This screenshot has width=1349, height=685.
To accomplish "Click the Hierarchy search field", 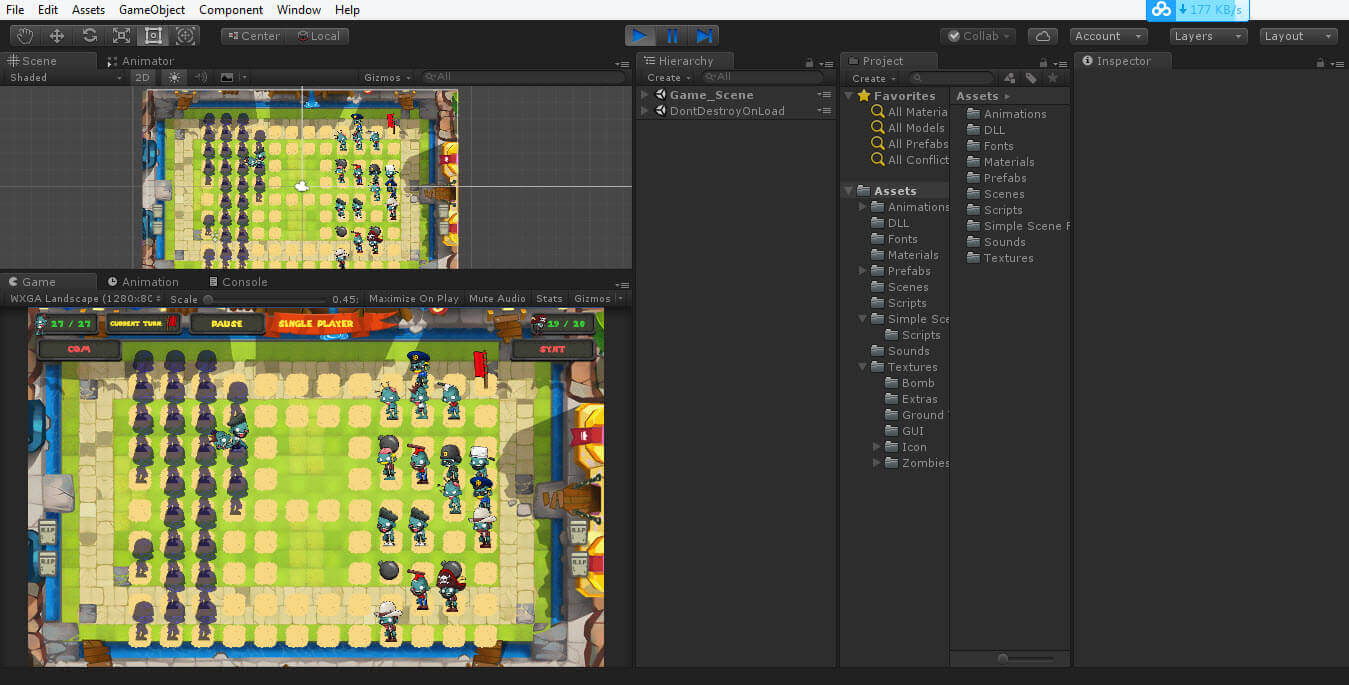I will pos(762,77).
